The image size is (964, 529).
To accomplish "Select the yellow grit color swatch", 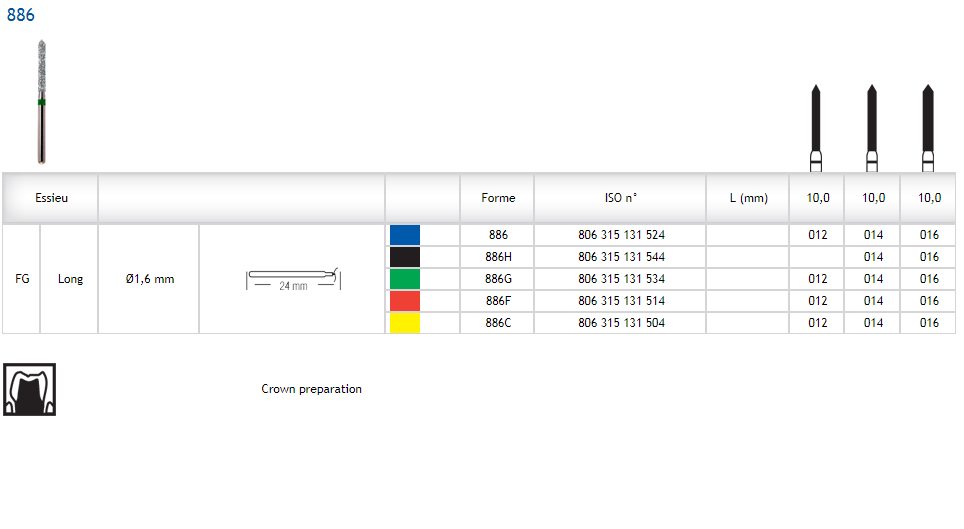I will pos(405,323).
